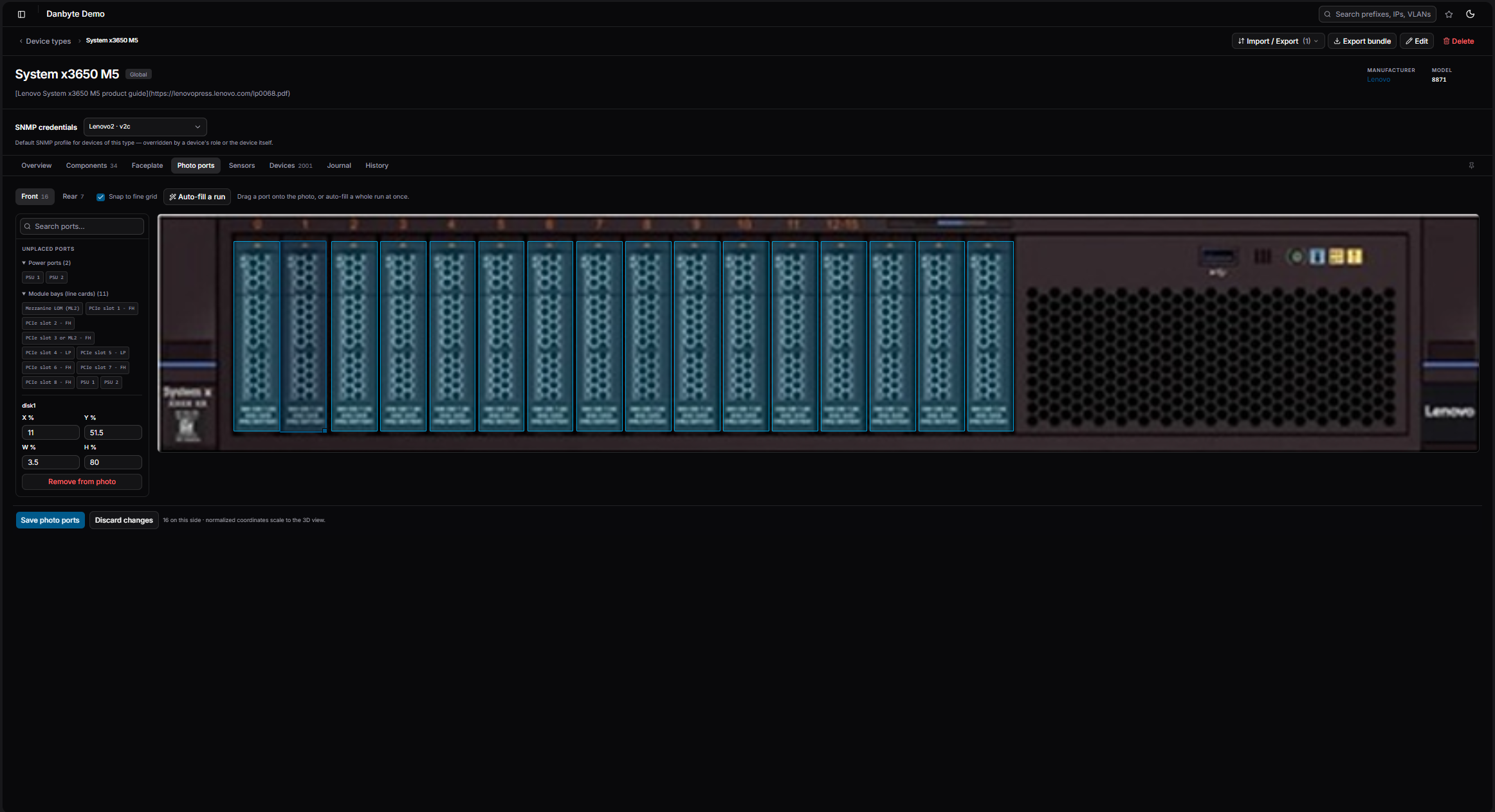
Task: Switch to the Rear side view
Action: coord(73,197)
